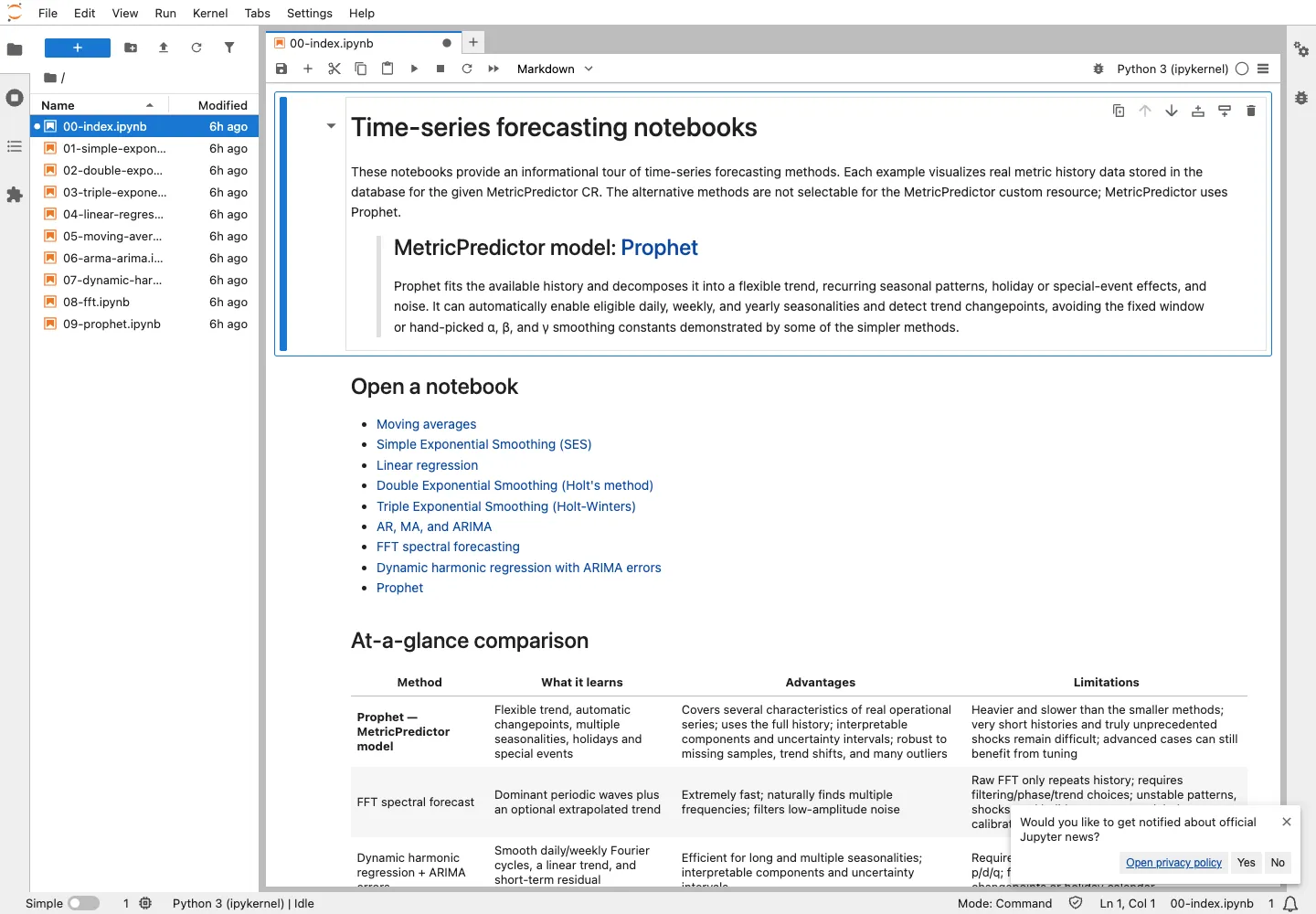Toggle Simple interface mode switch
1316x914 pixels.
(x=83, y=903)
